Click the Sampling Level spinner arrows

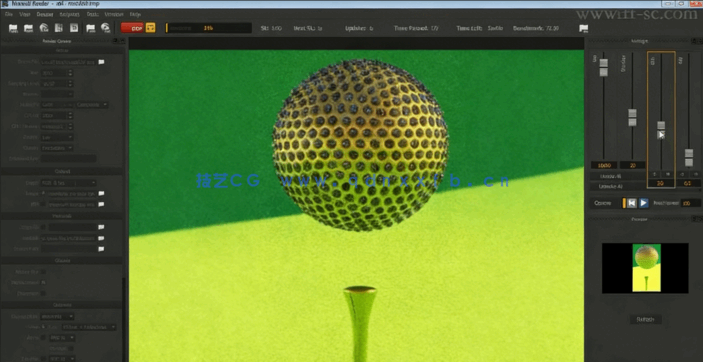tap(70, 83)
